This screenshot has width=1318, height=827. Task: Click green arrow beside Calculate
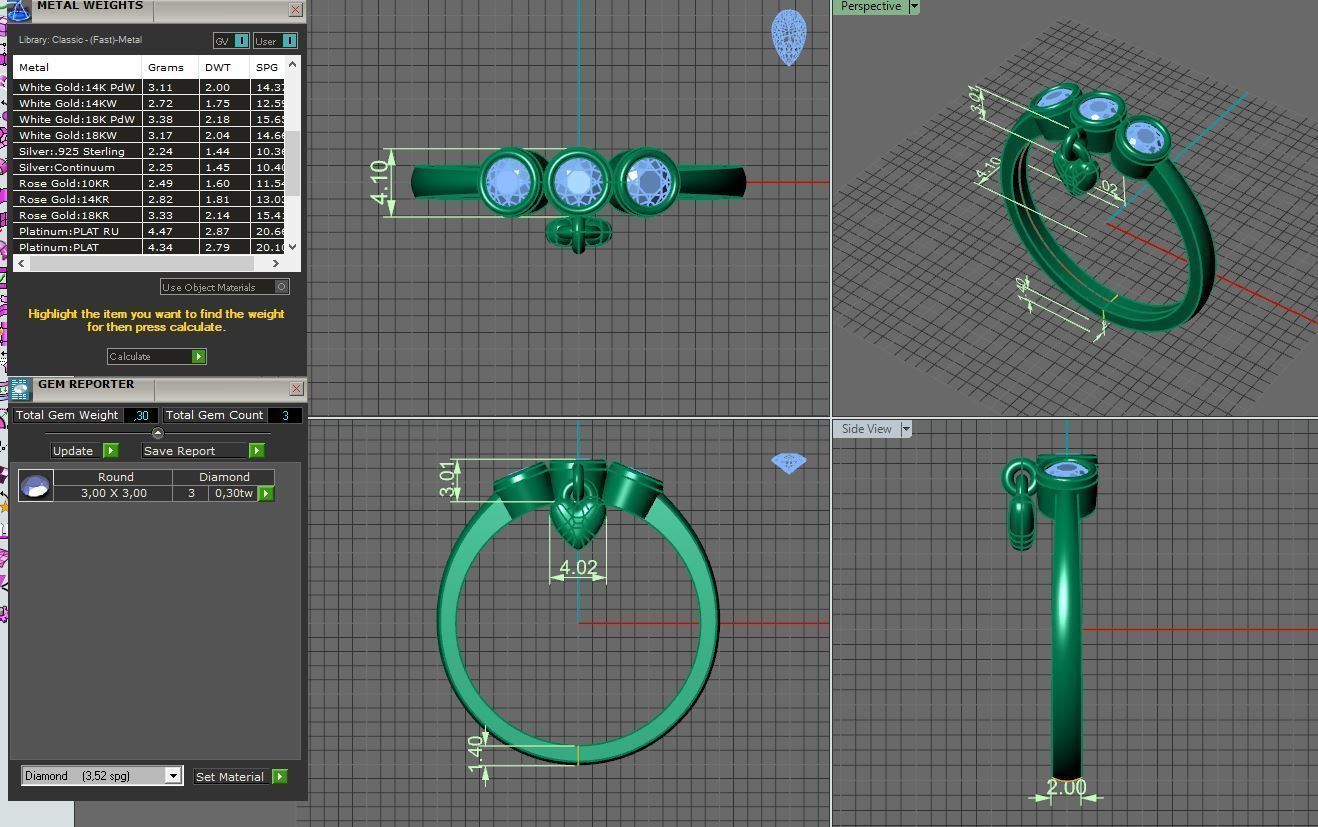click(x=199, y=356)
